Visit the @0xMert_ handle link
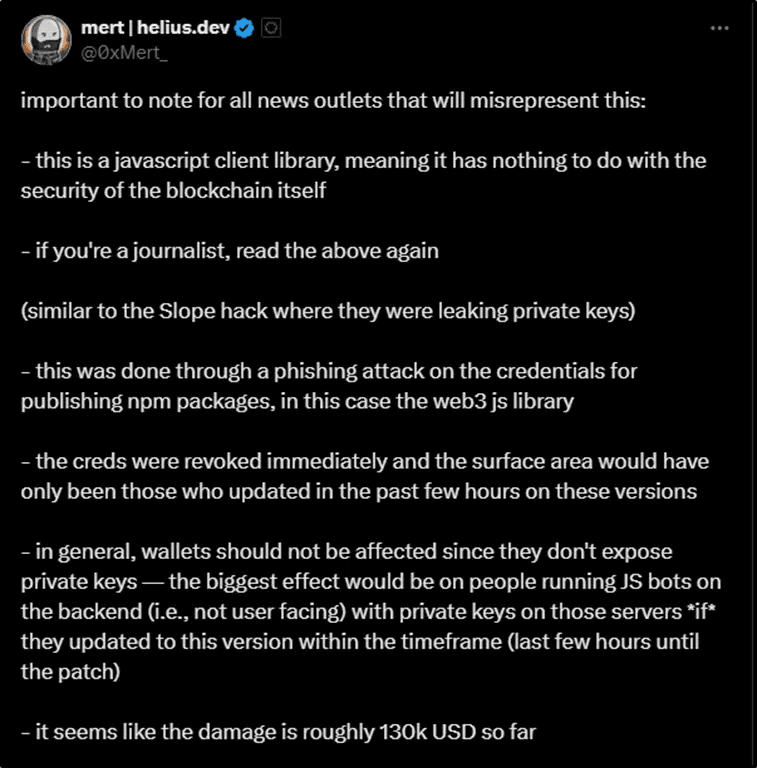This screenshot has height=768, width=757. [124, 52]
